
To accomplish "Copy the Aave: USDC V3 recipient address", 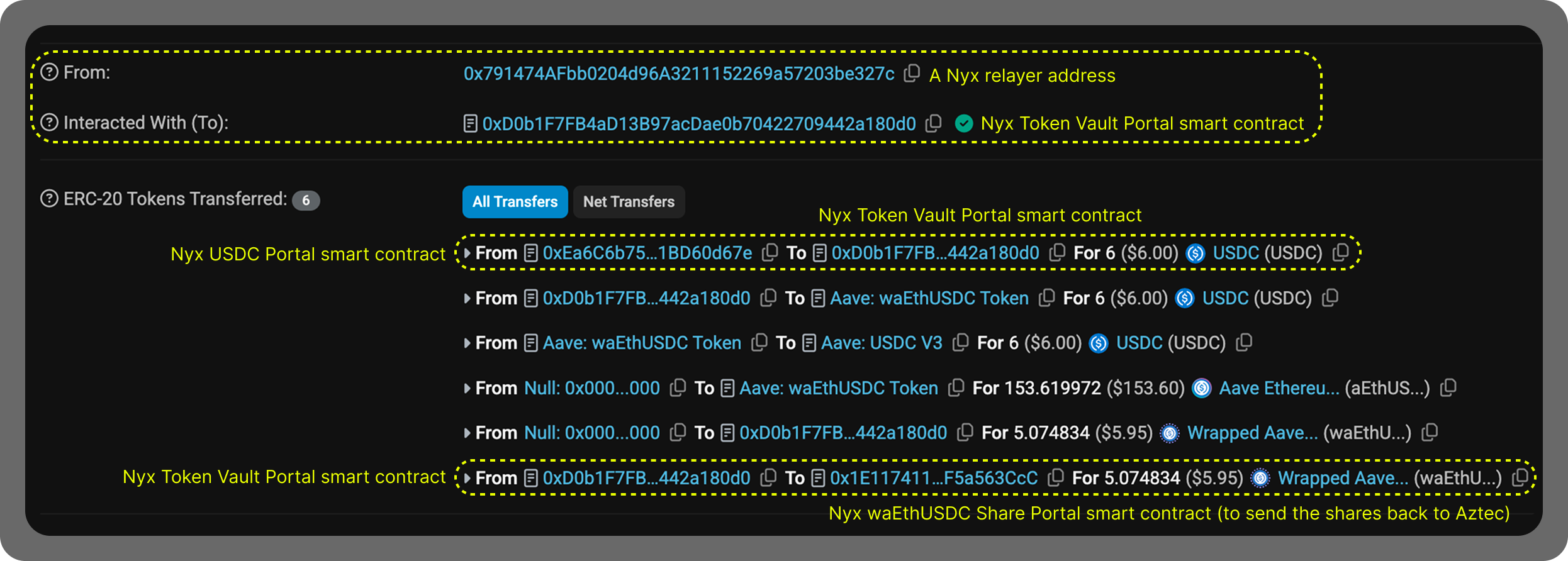I will coord(960,343).
